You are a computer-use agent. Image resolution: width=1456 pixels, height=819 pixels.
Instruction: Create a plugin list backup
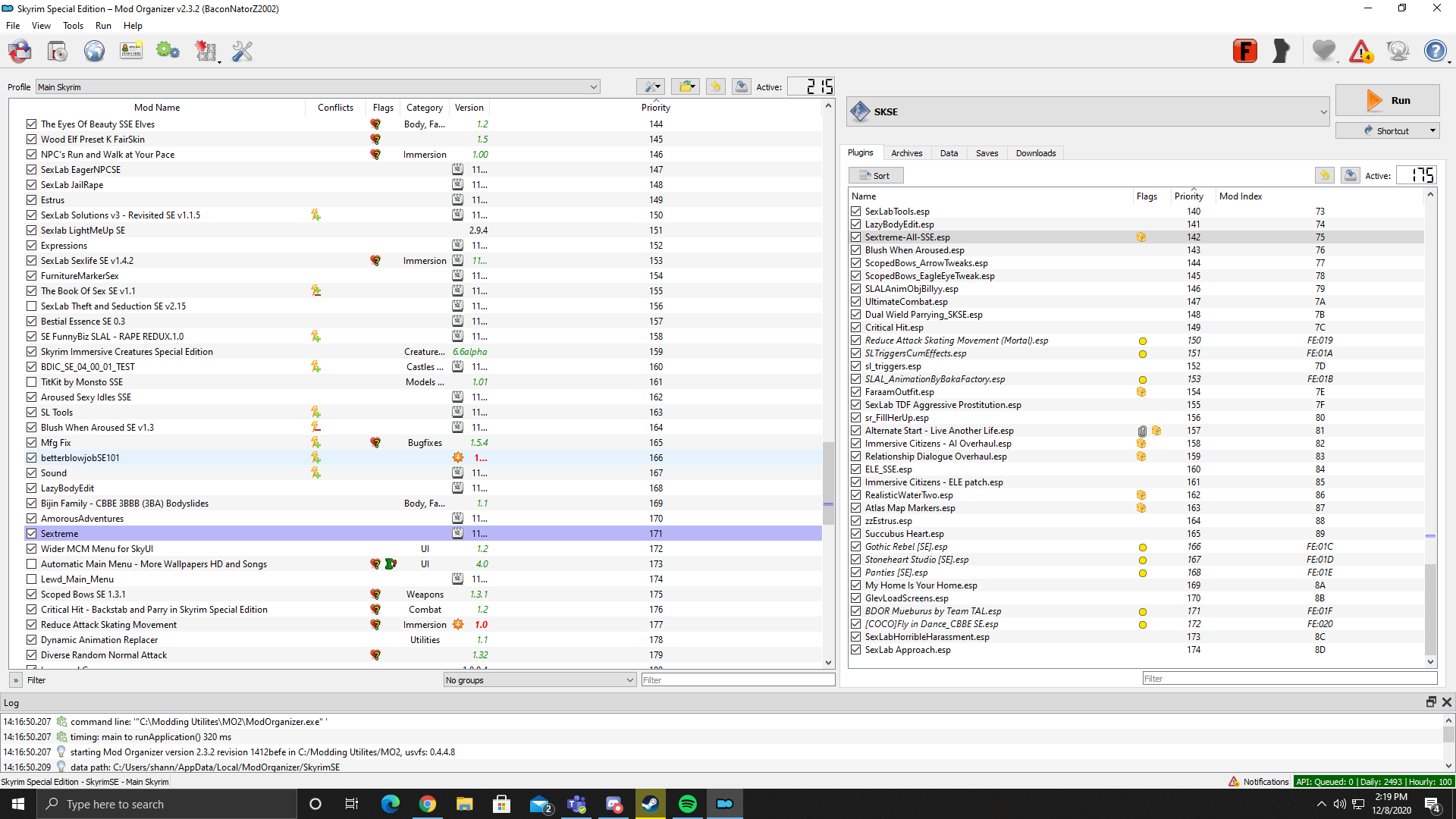tap(1351, 175)
